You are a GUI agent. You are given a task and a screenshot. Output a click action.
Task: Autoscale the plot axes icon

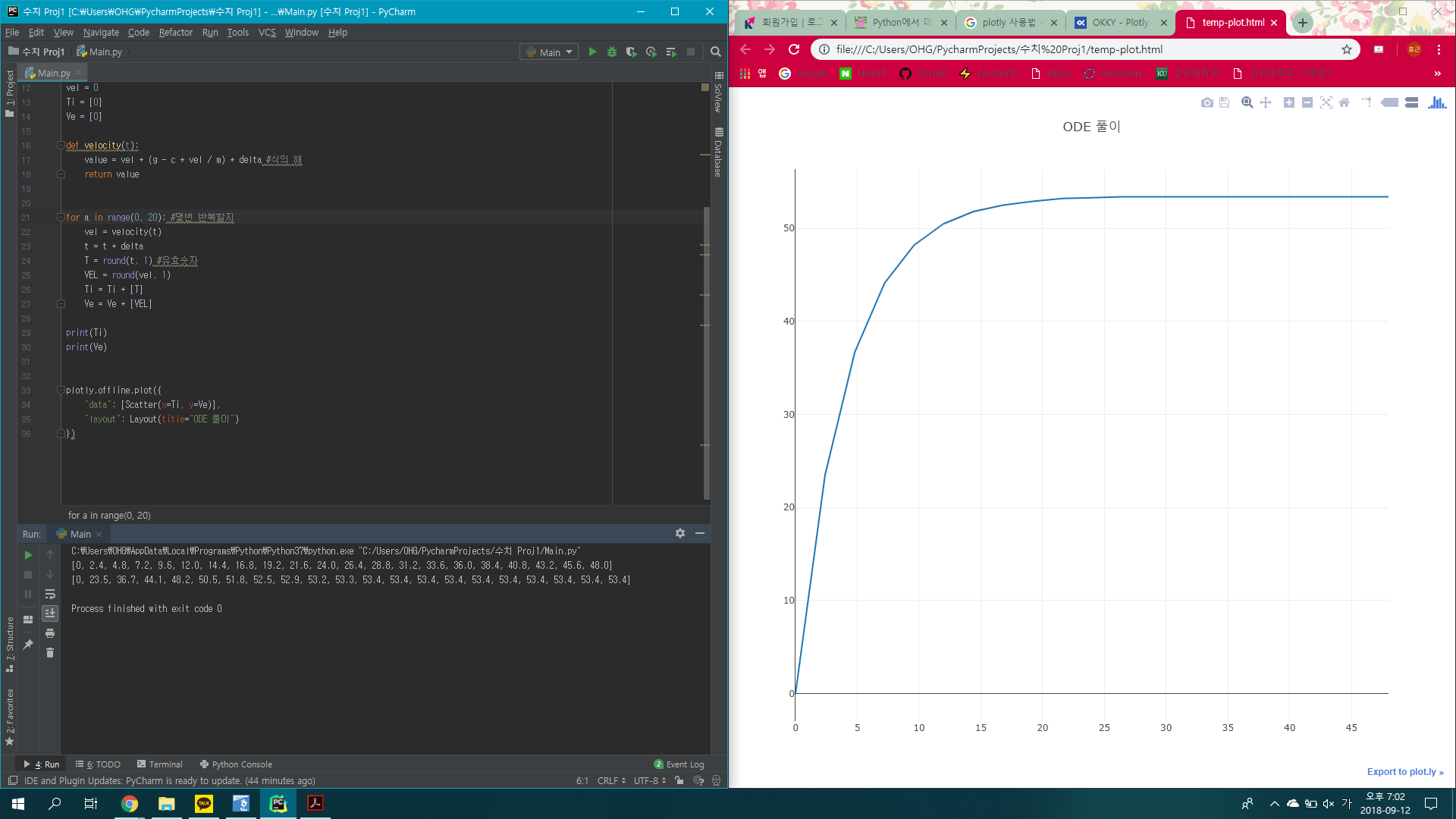[1326, 102]
